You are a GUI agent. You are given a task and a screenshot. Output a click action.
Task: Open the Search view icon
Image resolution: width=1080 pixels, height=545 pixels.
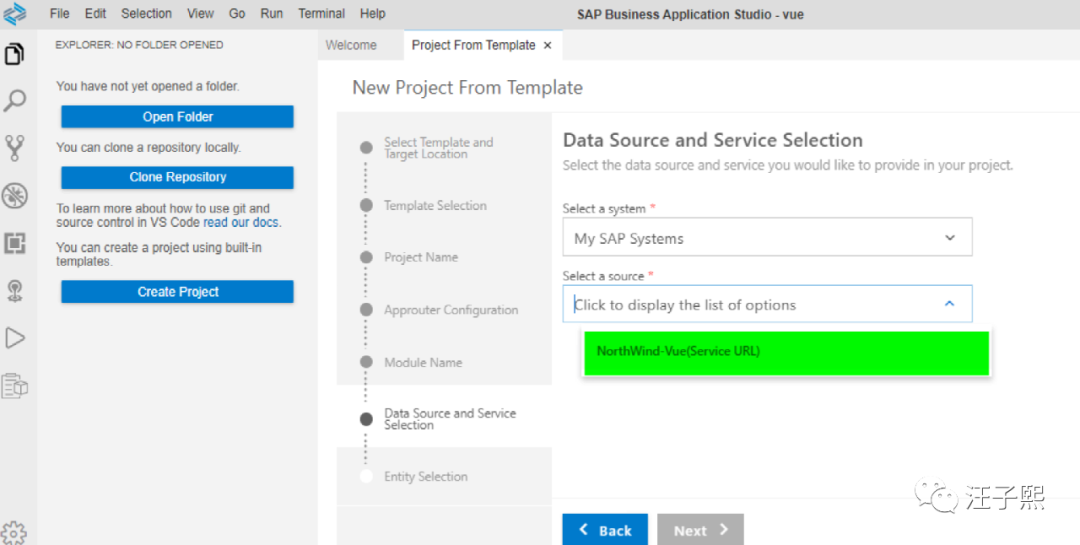(x=15, y=101)
